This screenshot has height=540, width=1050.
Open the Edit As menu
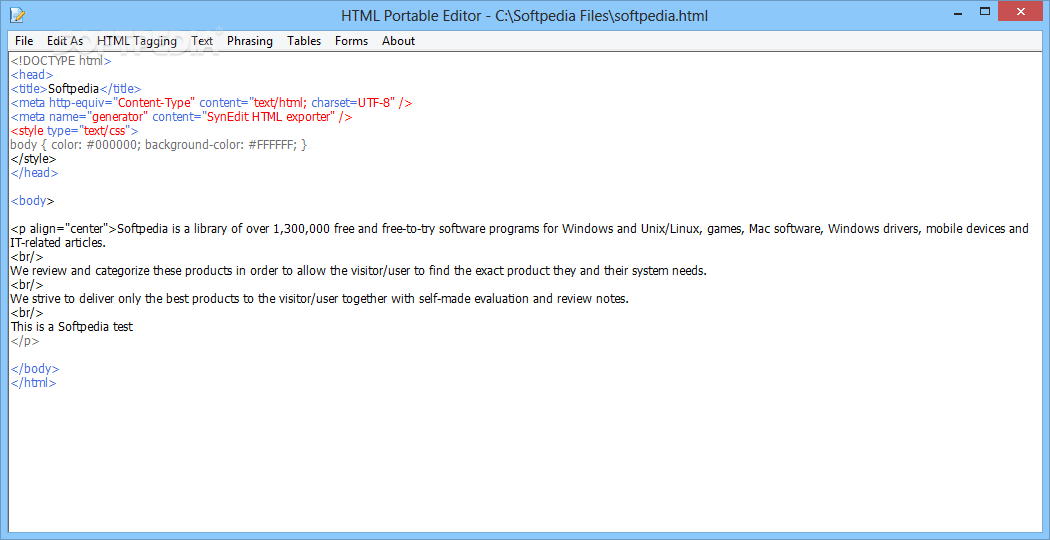(x=65, y=41)
